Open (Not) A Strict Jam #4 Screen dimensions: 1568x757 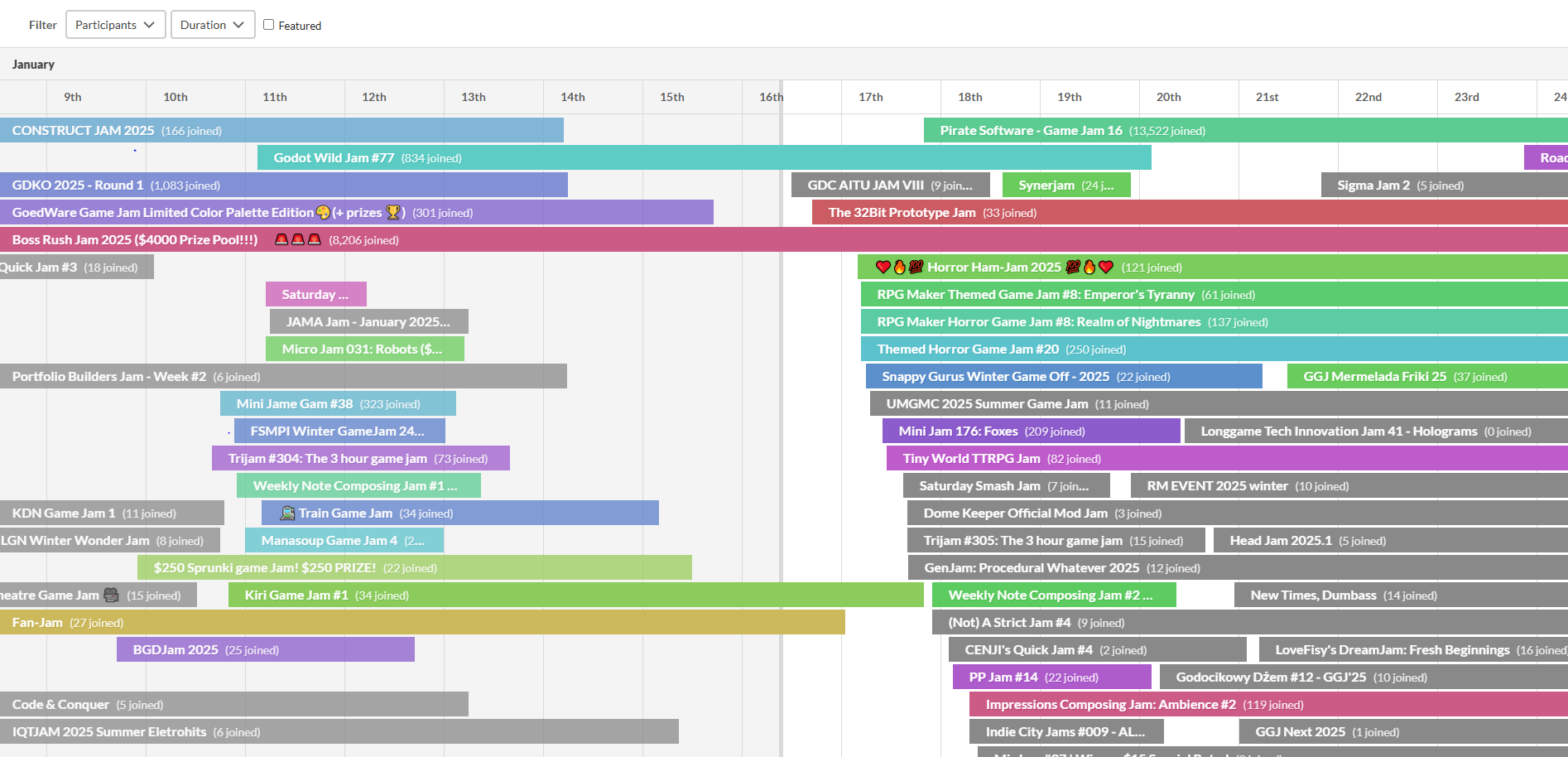click(1250, 623)
